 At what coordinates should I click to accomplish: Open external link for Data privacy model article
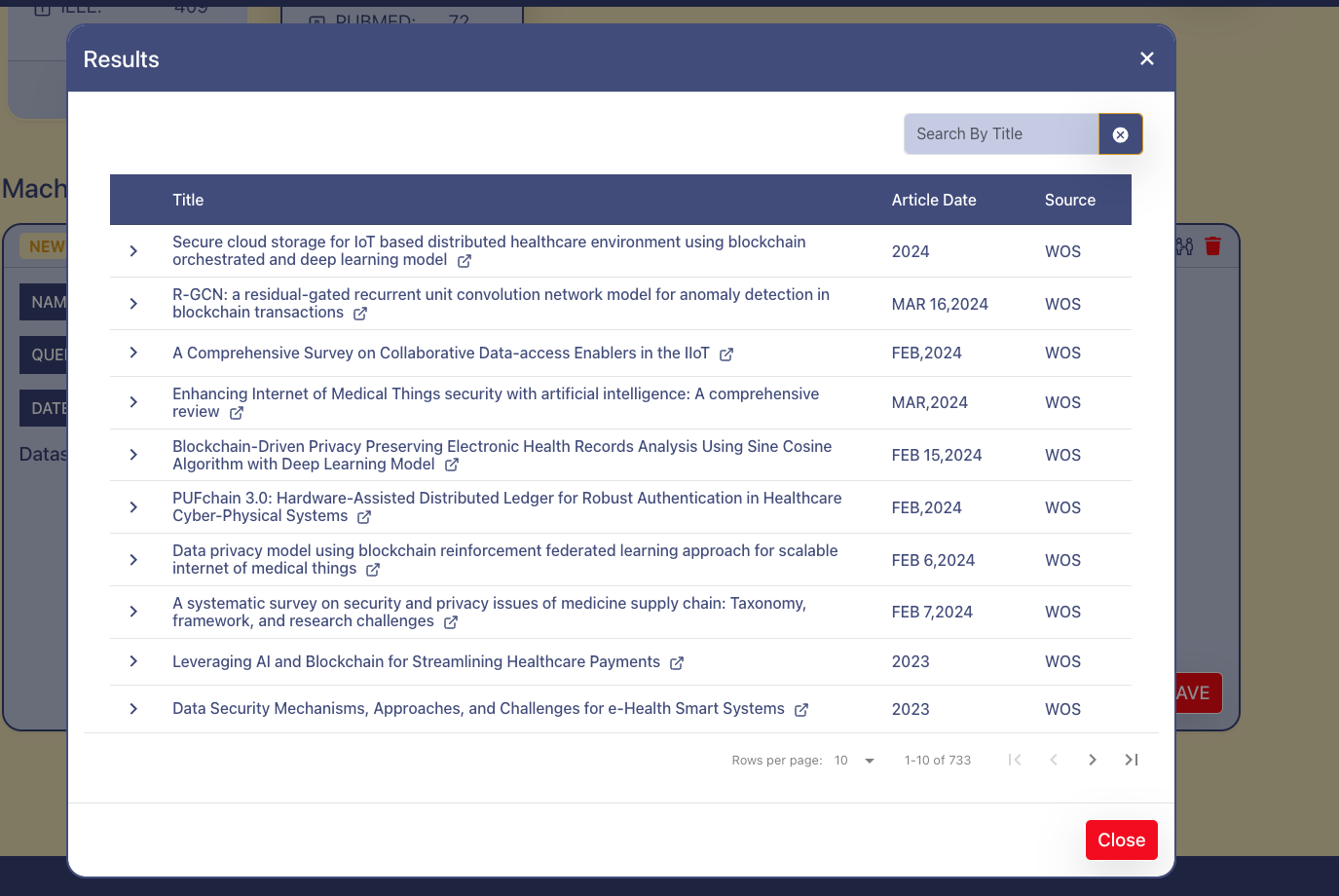point(373,570)
